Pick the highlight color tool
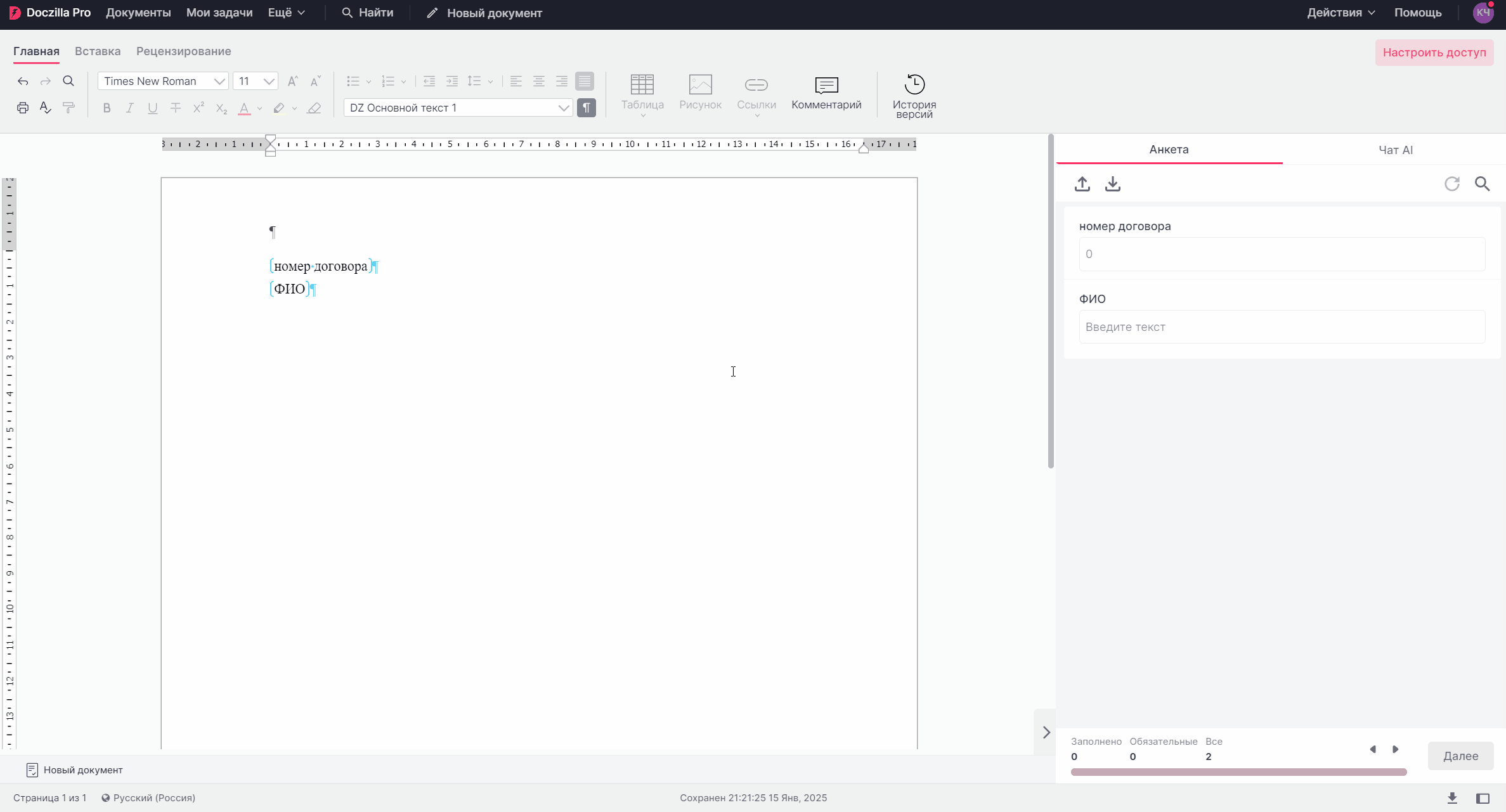Viewport: 1506px width, 812px height. pos(278,108)
